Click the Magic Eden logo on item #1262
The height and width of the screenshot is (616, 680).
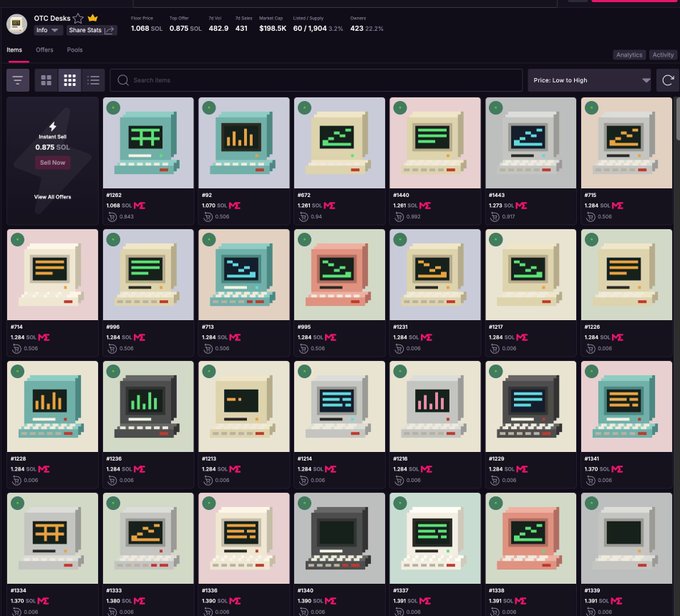pos(140,206)
